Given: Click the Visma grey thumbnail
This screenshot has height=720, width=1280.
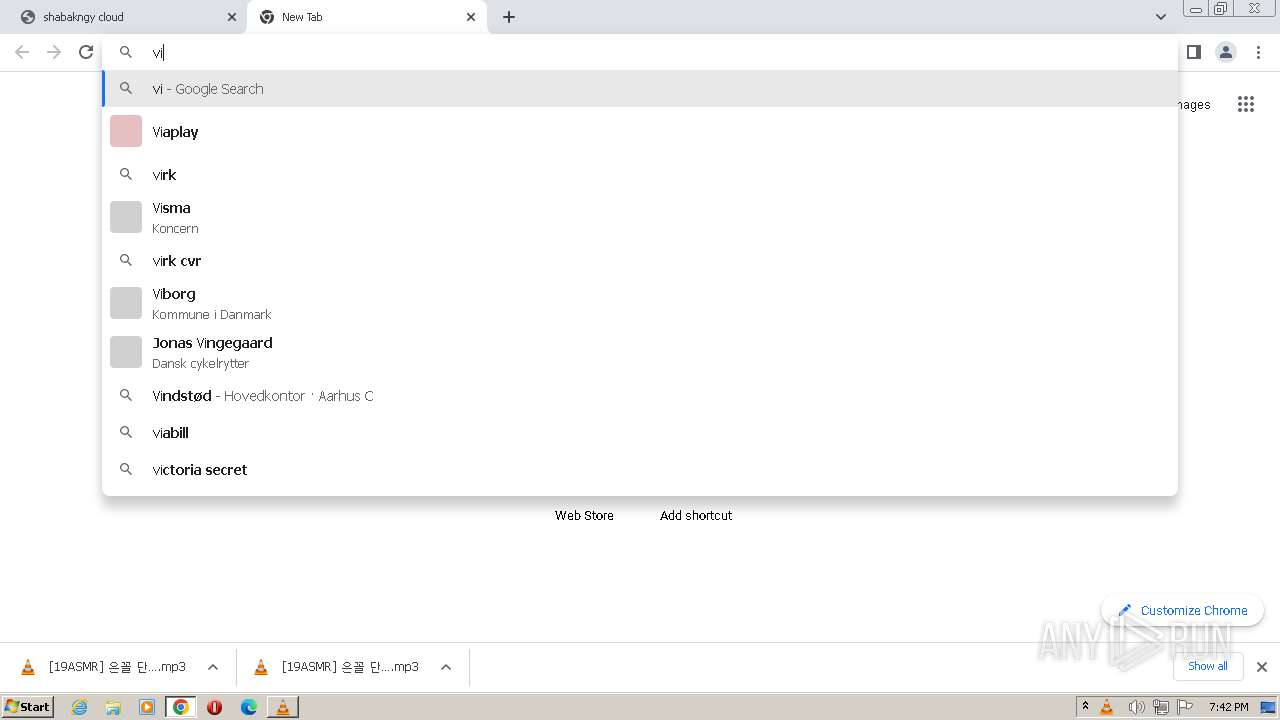Looking at the screenshot, I should [126, 217].
